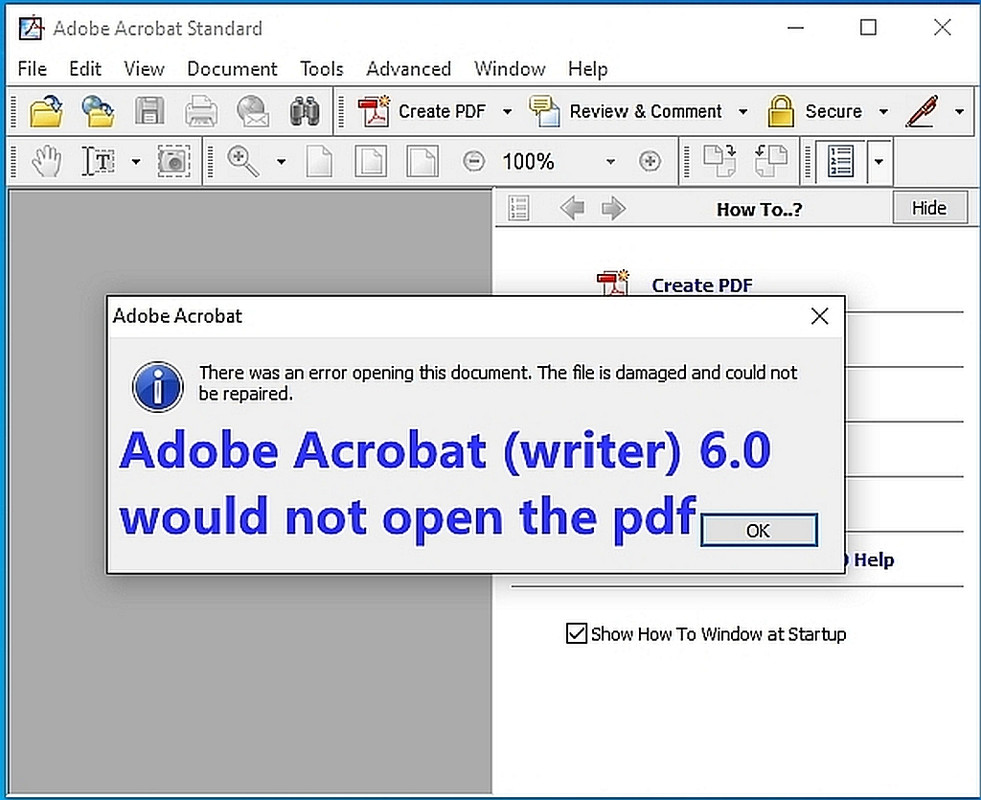Click the Secure lock button
This screenshot has height=800, width=981.
(815, 111)
